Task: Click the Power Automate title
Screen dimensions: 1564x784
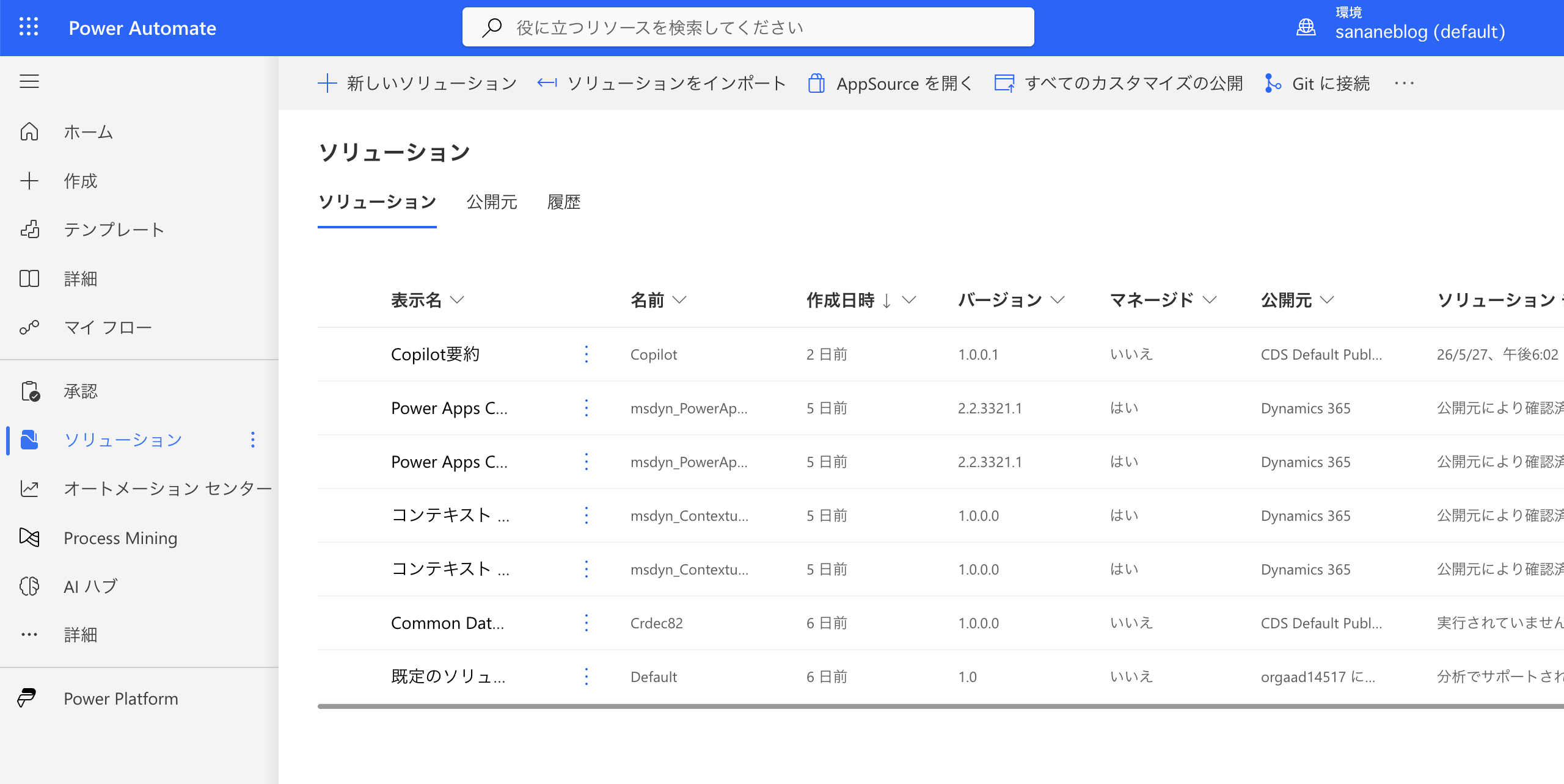Action: click(142, 28)
